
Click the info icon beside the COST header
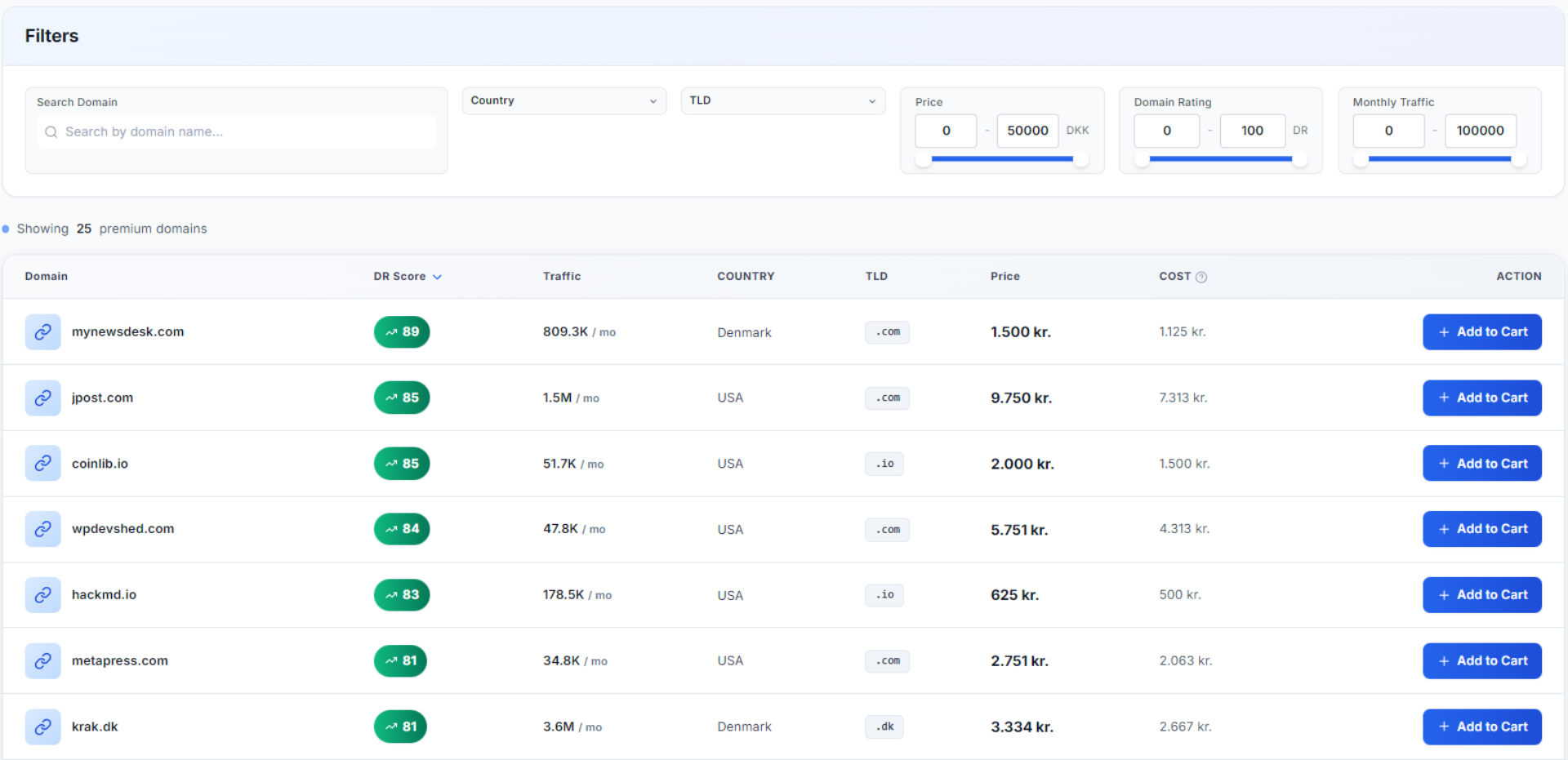[x=1202, y=277]
